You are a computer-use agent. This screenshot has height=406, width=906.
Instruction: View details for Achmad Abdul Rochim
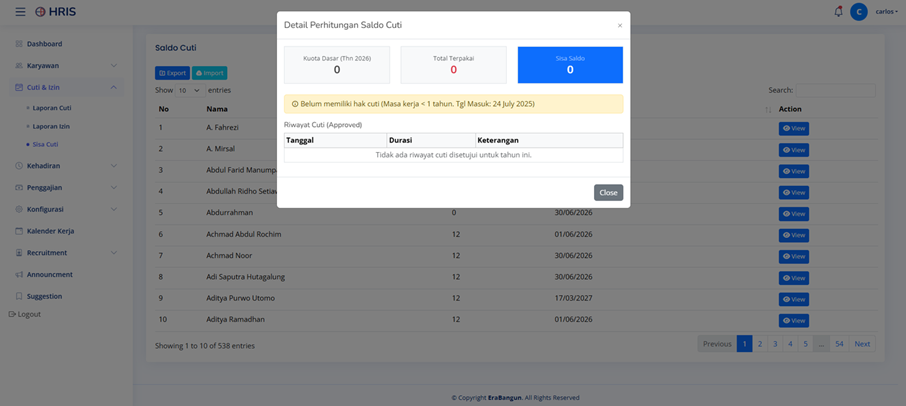(x=794, y=235)
